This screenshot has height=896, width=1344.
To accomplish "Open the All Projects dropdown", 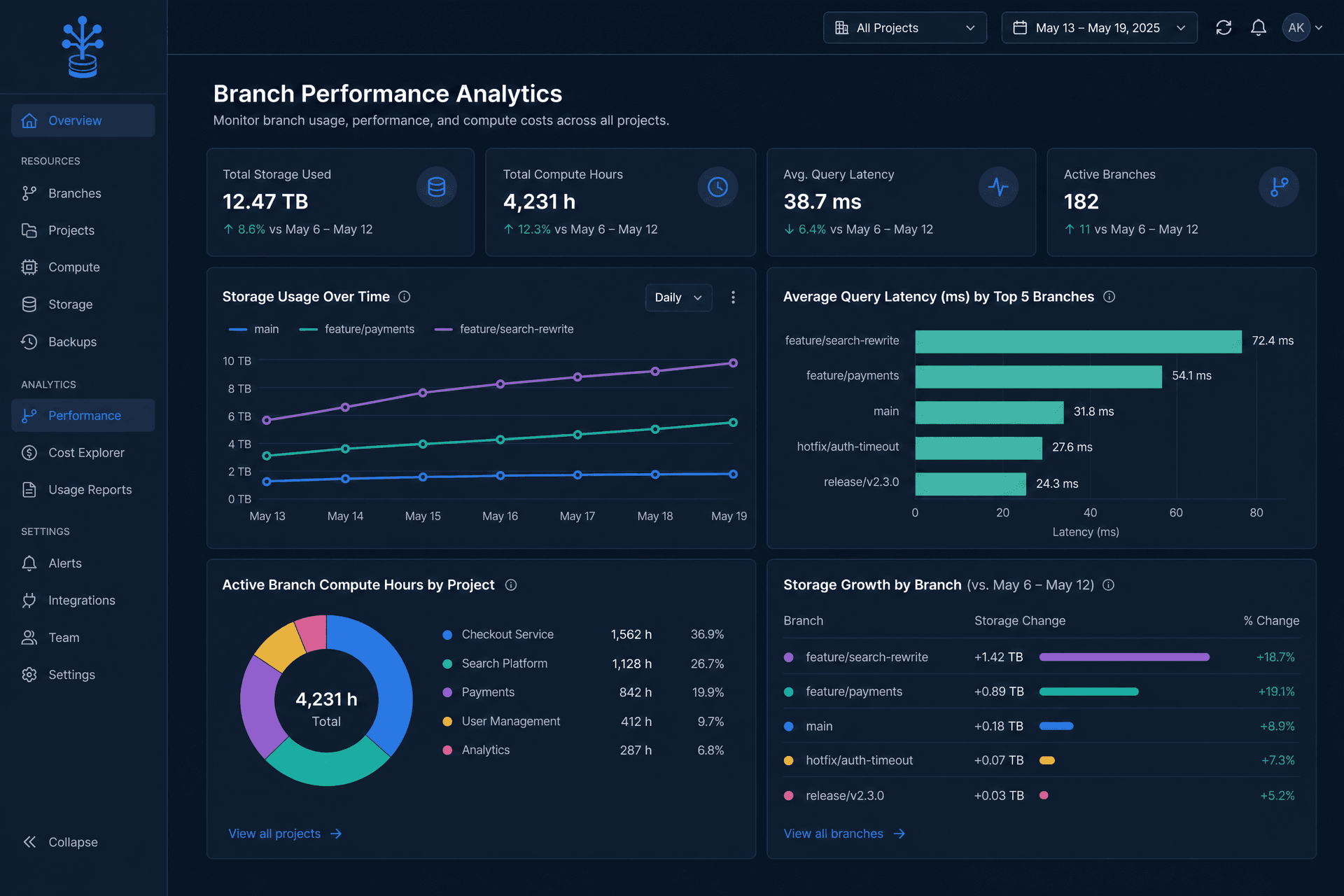I will 905,28.
